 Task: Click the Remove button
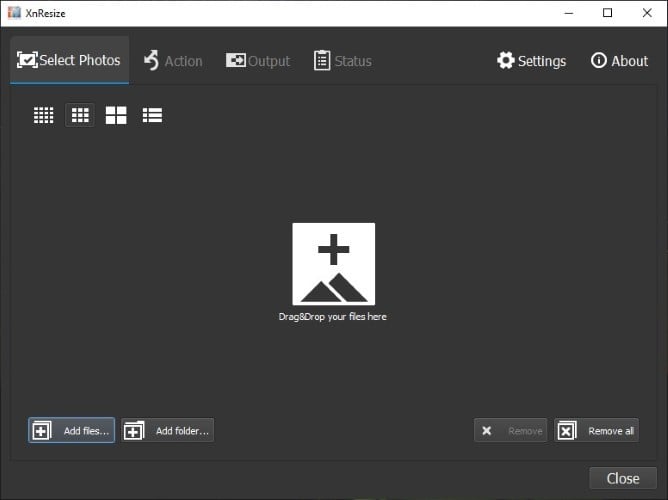tap(510, 431)
